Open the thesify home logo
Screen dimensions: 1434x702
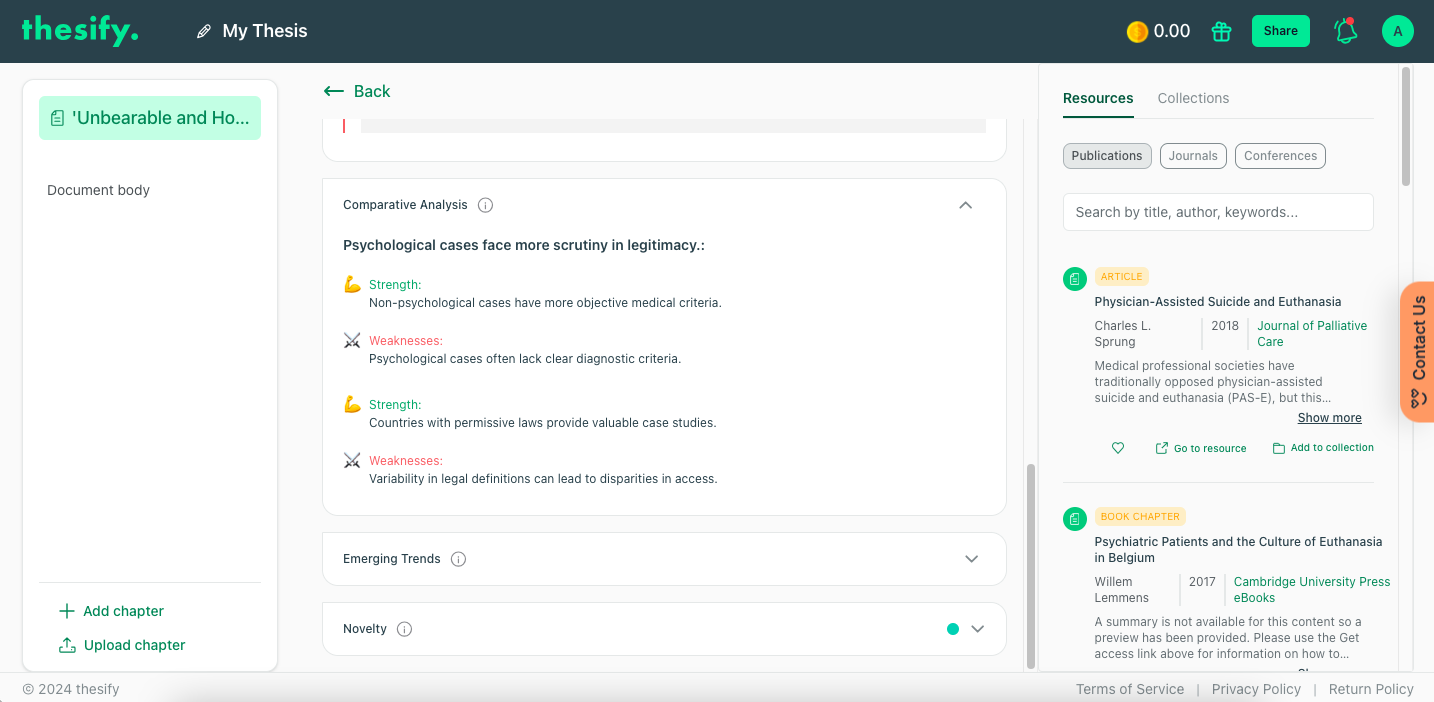pos(79,30)
